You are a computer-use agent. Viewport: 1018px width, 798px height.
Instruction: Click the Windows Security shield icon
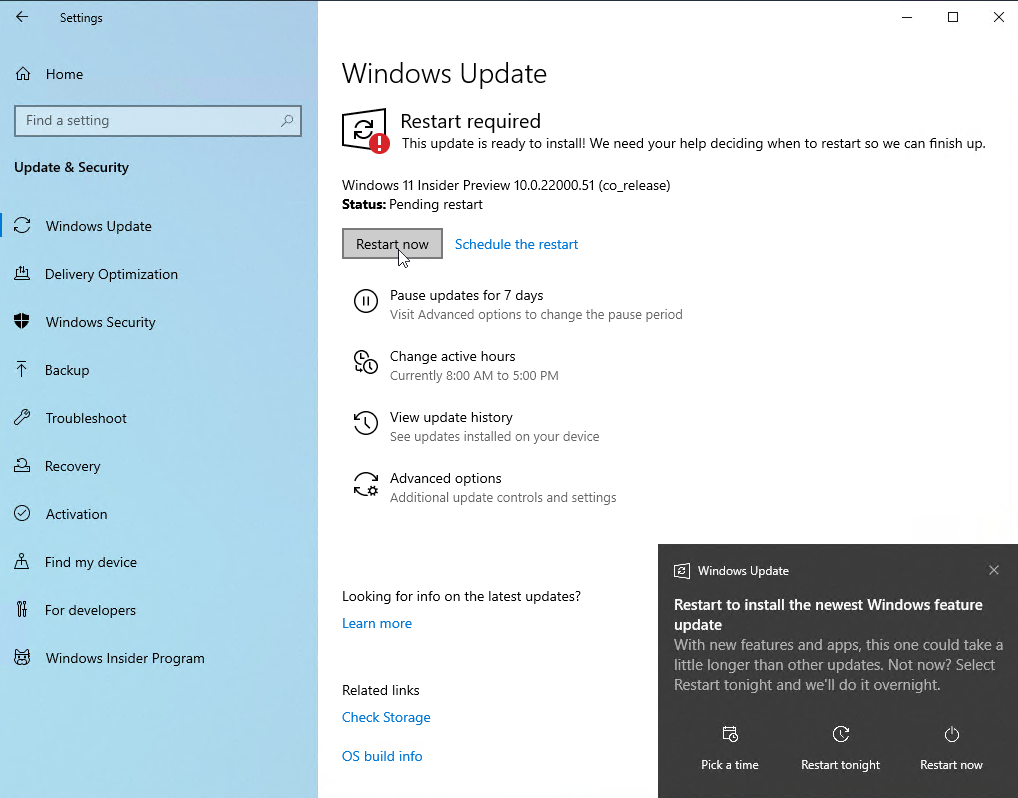coord(22,321)
